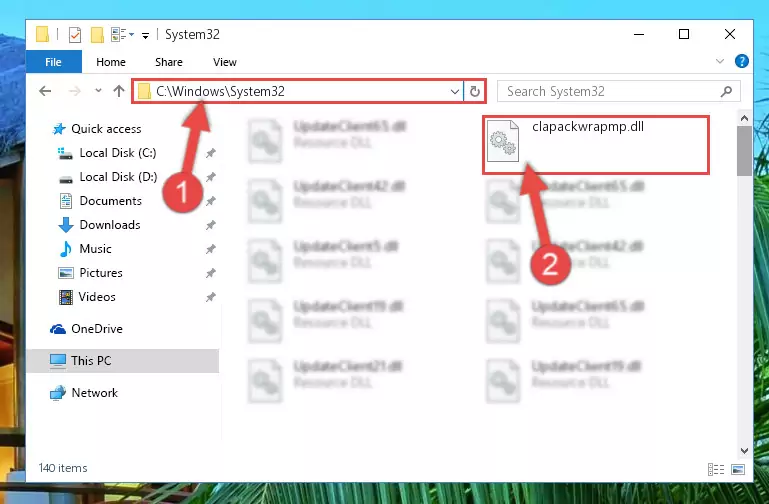Go up one folder level
The height and width of the screenshot is (504, 769).
(x=119, y=91)
